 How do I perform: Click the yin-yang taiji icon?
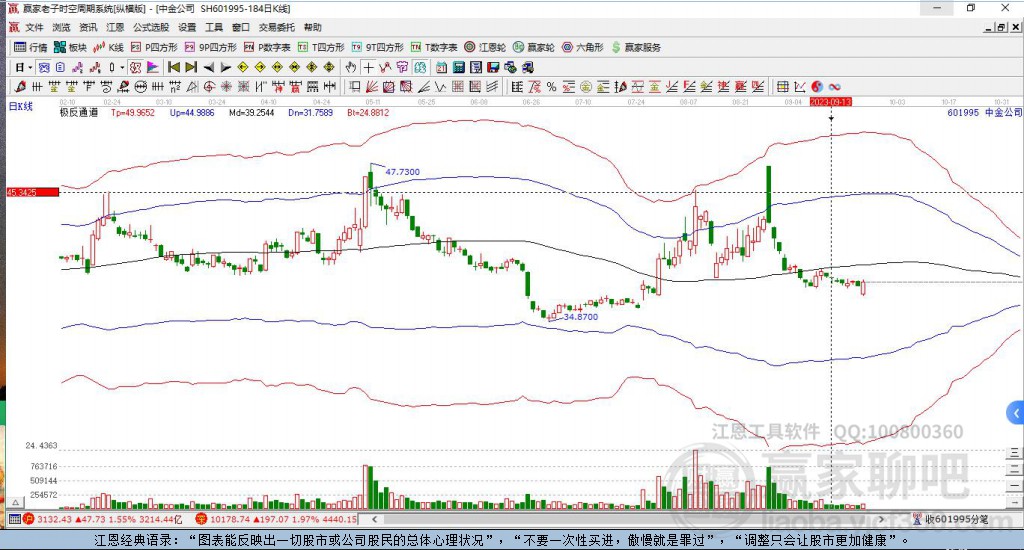point(817,86)
